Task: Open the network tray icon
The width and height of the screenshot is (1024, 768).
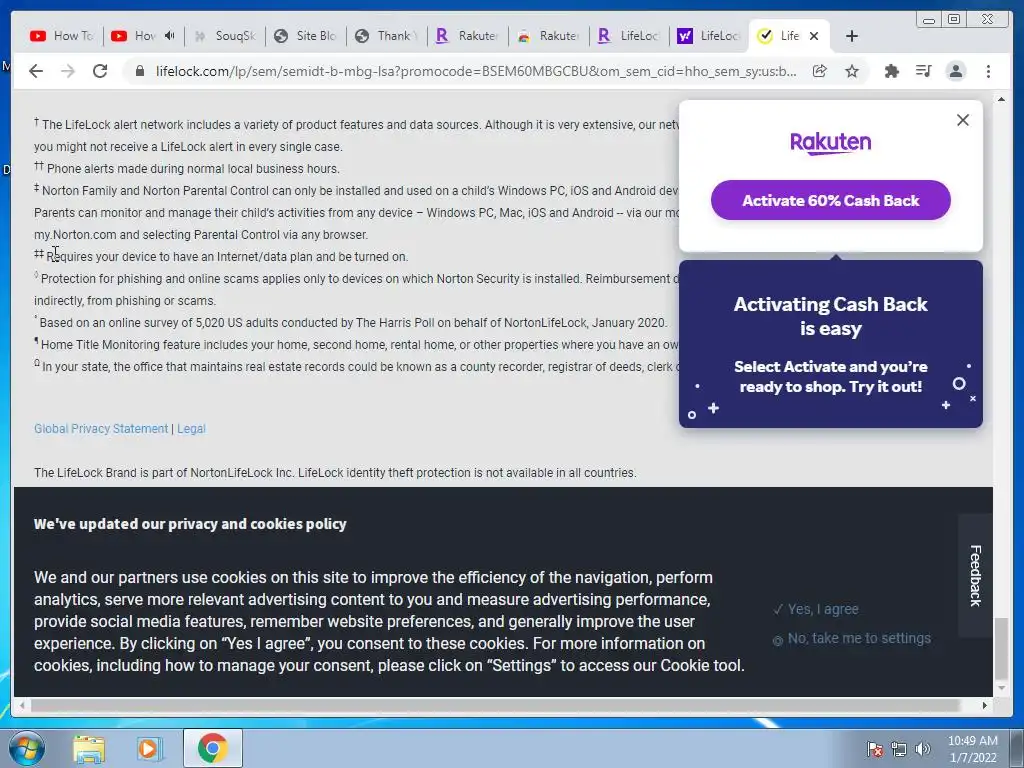Action: [x=899, y=749]
